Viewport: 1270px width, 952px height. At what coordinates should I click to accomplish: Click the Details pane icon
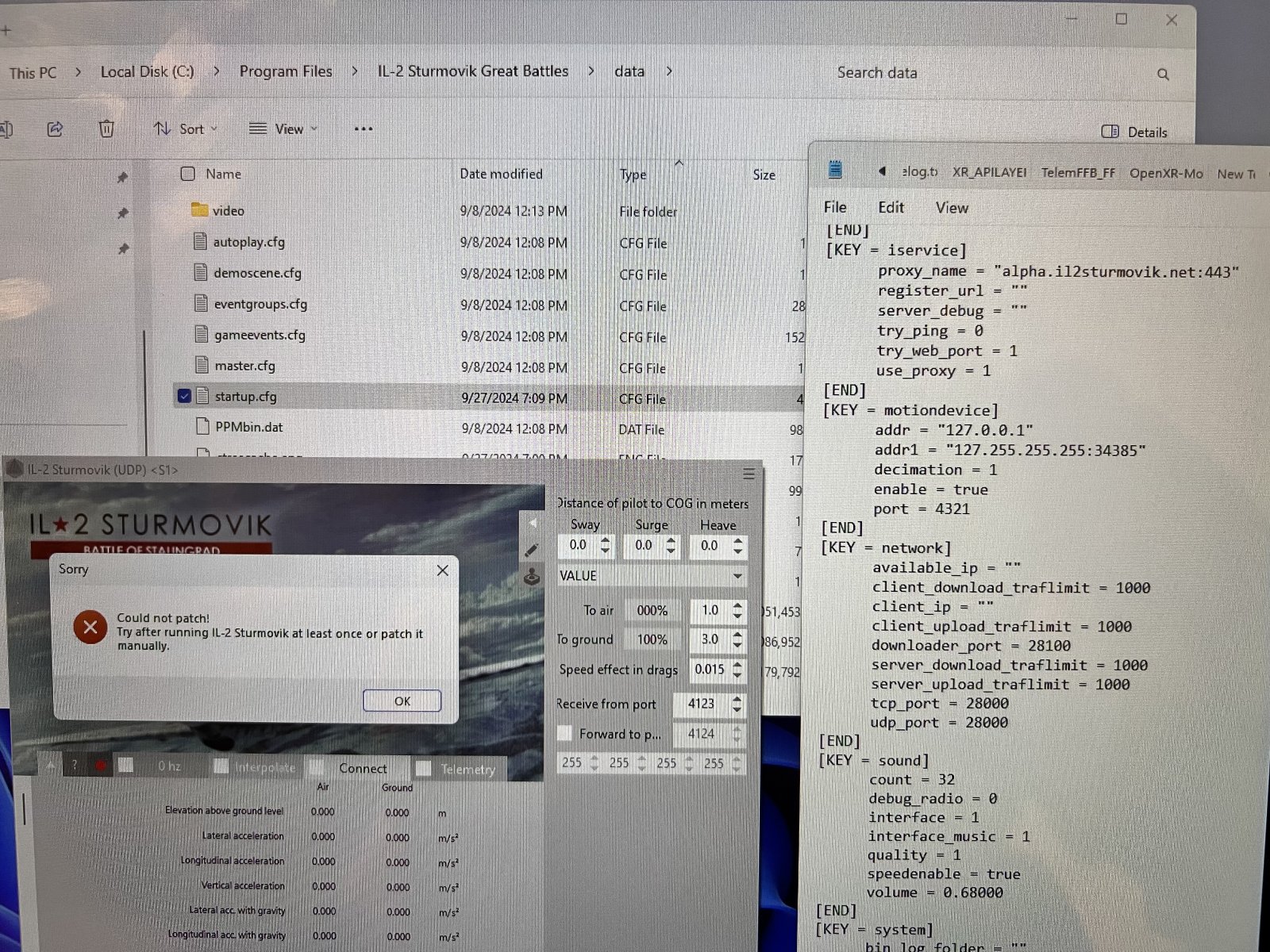pos(1110,132)
